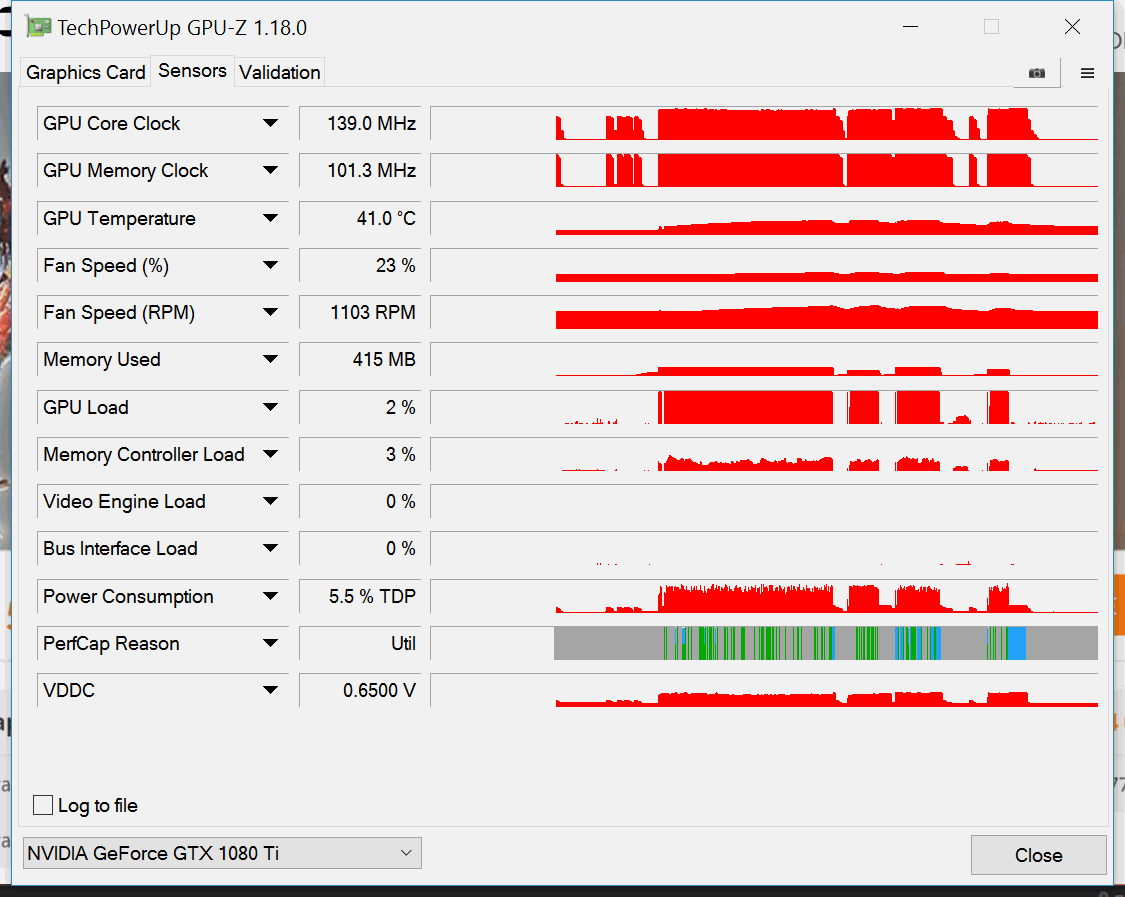Viewport: 1125px width, 897px height.
Task: Click the Close button at bottom right
Action: point(1038,855)
